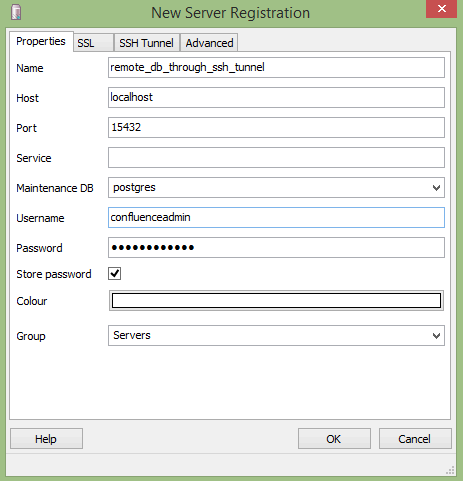Close the New Server Registration dialog

(441, 9)
